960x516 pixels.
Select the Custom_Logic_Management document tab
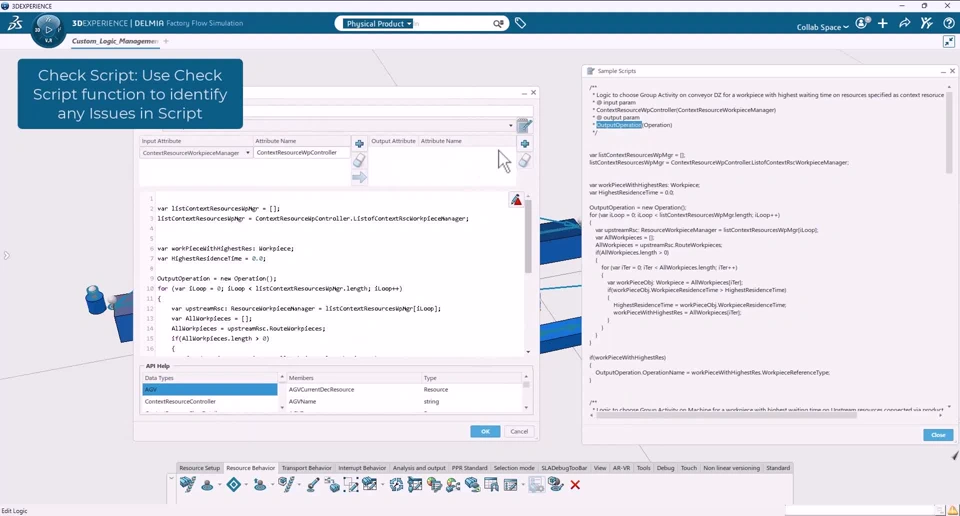(x=115, y=41)
